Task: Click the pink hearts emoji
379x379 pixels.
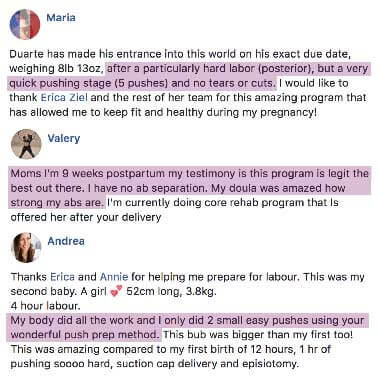Action: pyautogui.click(x=116, y=292)
